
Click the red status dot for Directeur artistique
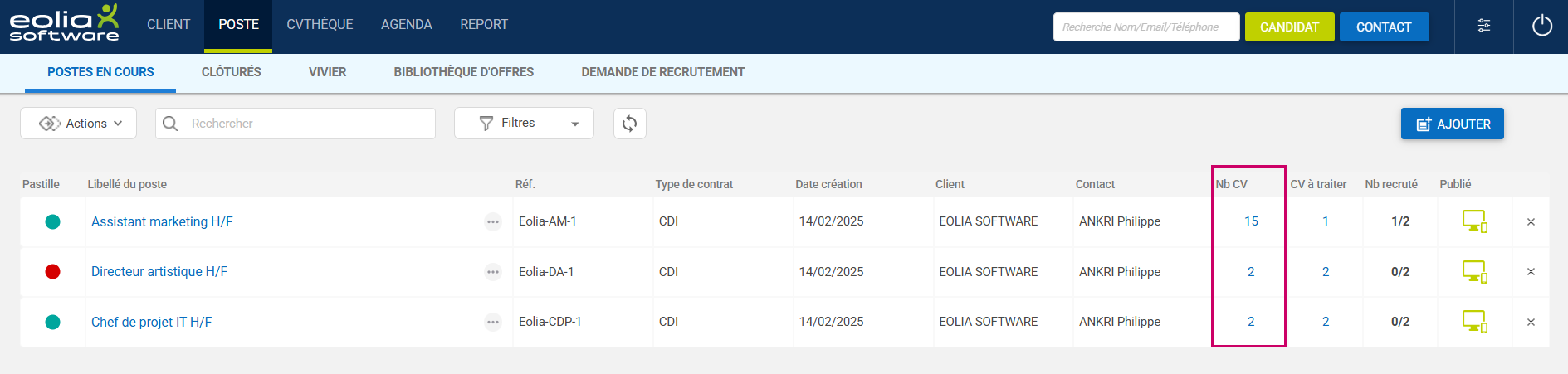coord(52,272)
